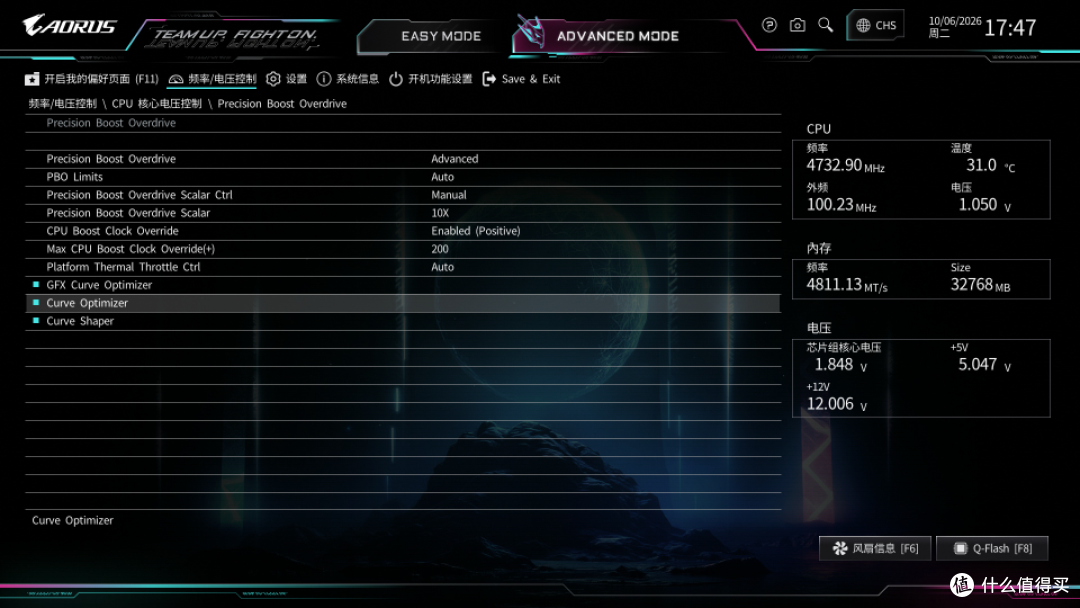The image size is (1080, 608).
Task: Open the Curve Optimizer submenu
Action: tap(403, 303)
